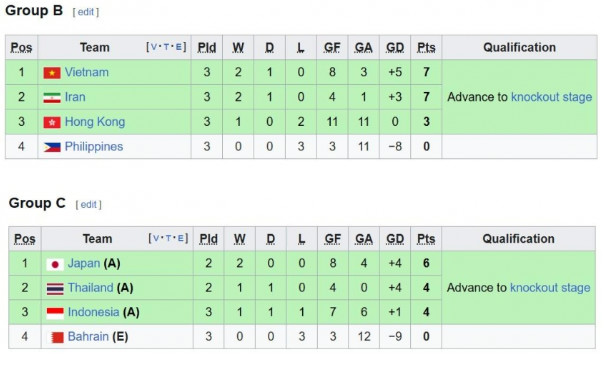604x366 pixels.
Task: Open the Hong Kong team link
Action: pyautogui.click(x=95, y=122)
